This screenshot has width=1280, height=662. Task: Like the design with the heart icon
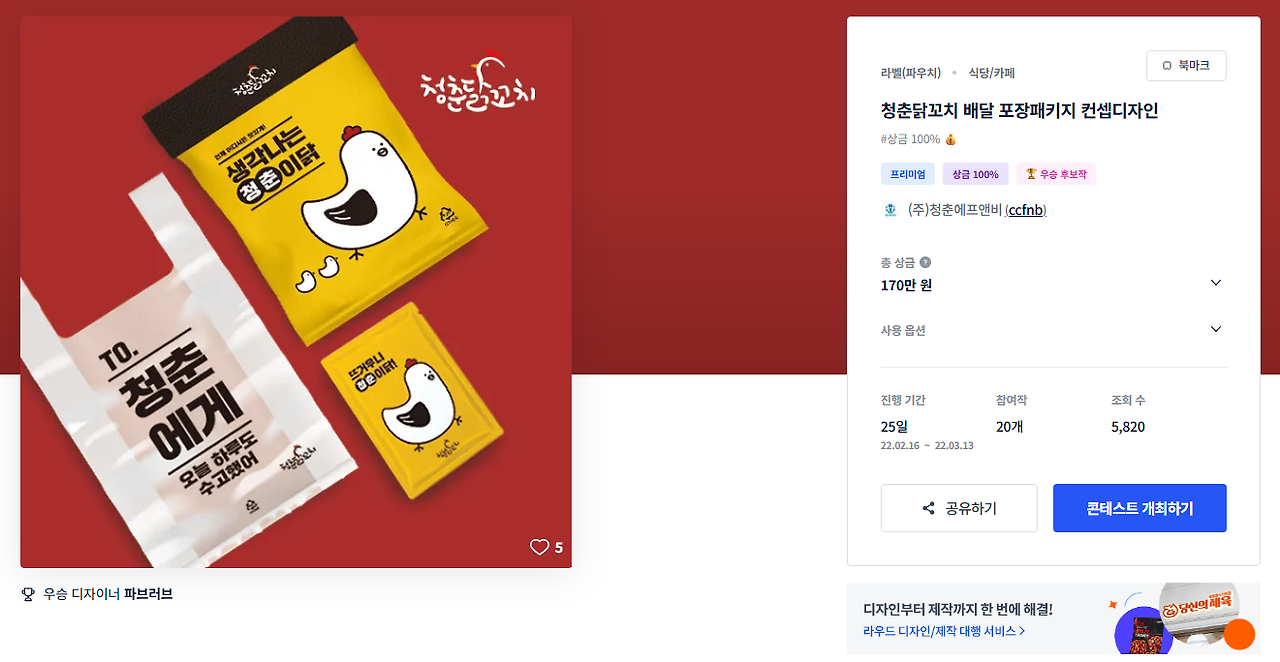click(539, 547)
